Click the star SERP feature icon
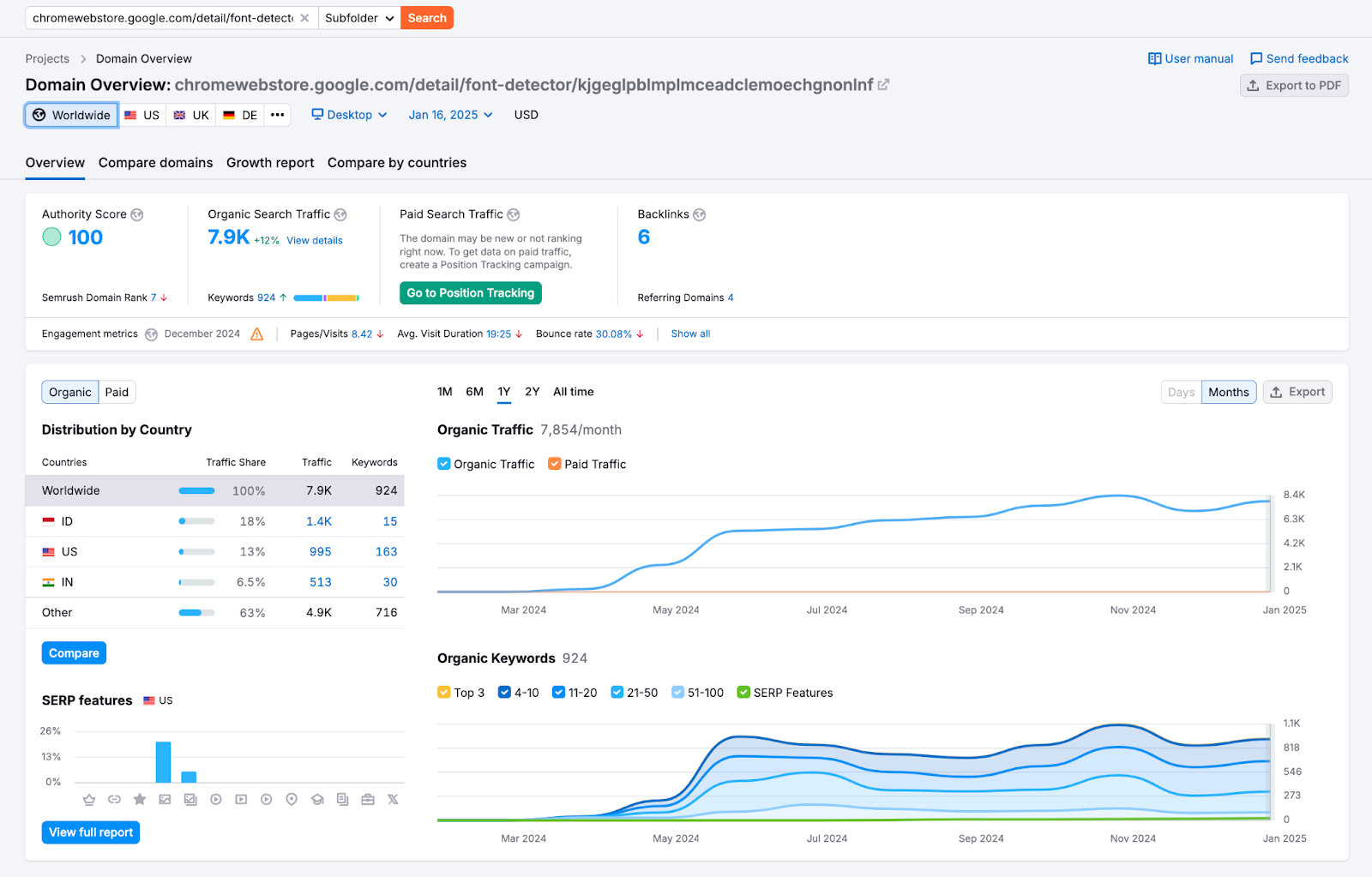 [x=140, y=800]
